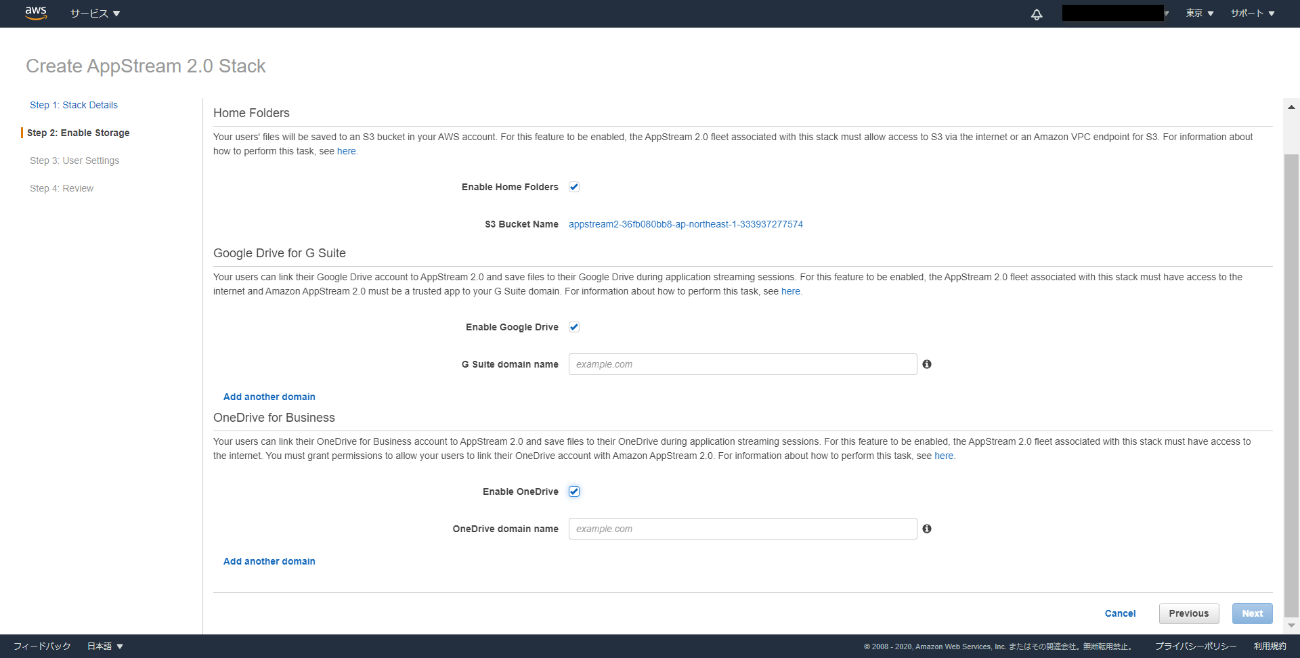This screenshot has height=658, width=1300.
Task: Click the Home Folders section heading
Action: 251,113
